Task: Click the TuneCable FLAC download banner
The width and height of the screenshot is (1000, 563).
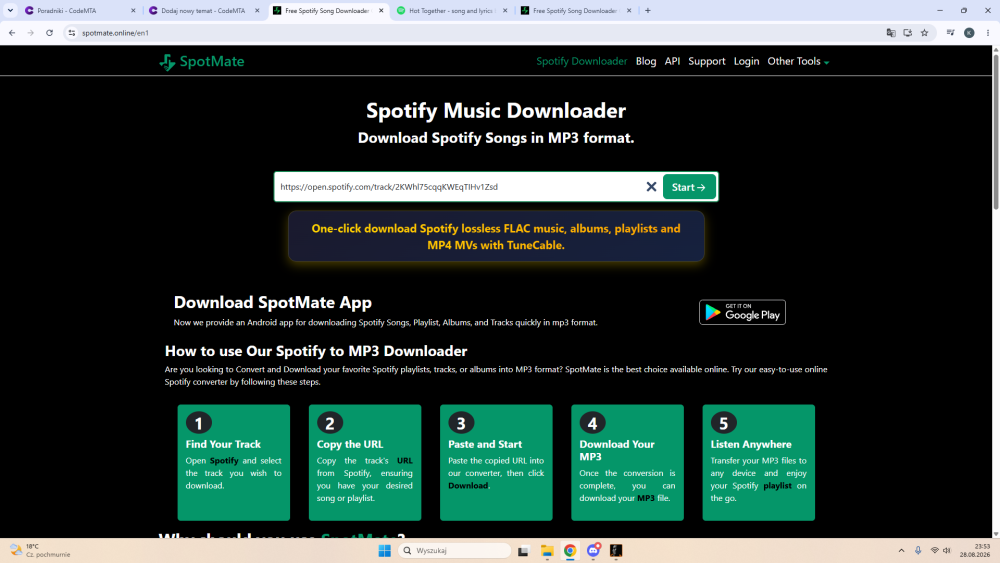Action: [x=496, y=237]
